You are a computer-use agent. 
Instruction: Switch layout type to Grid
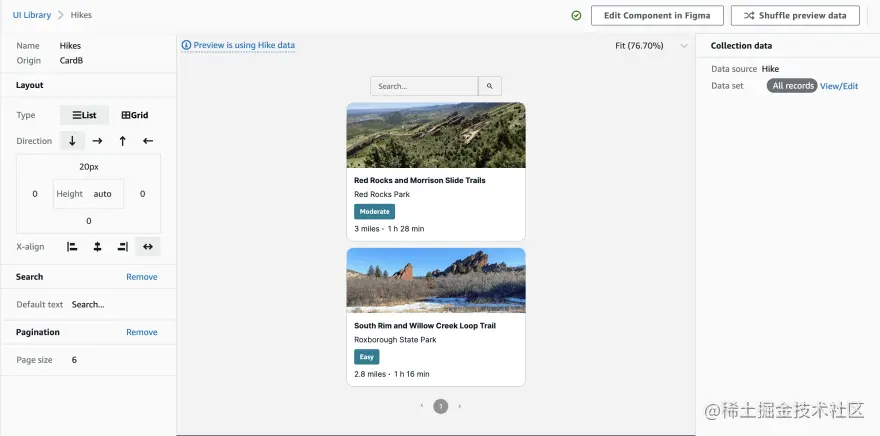pos(135,115)
